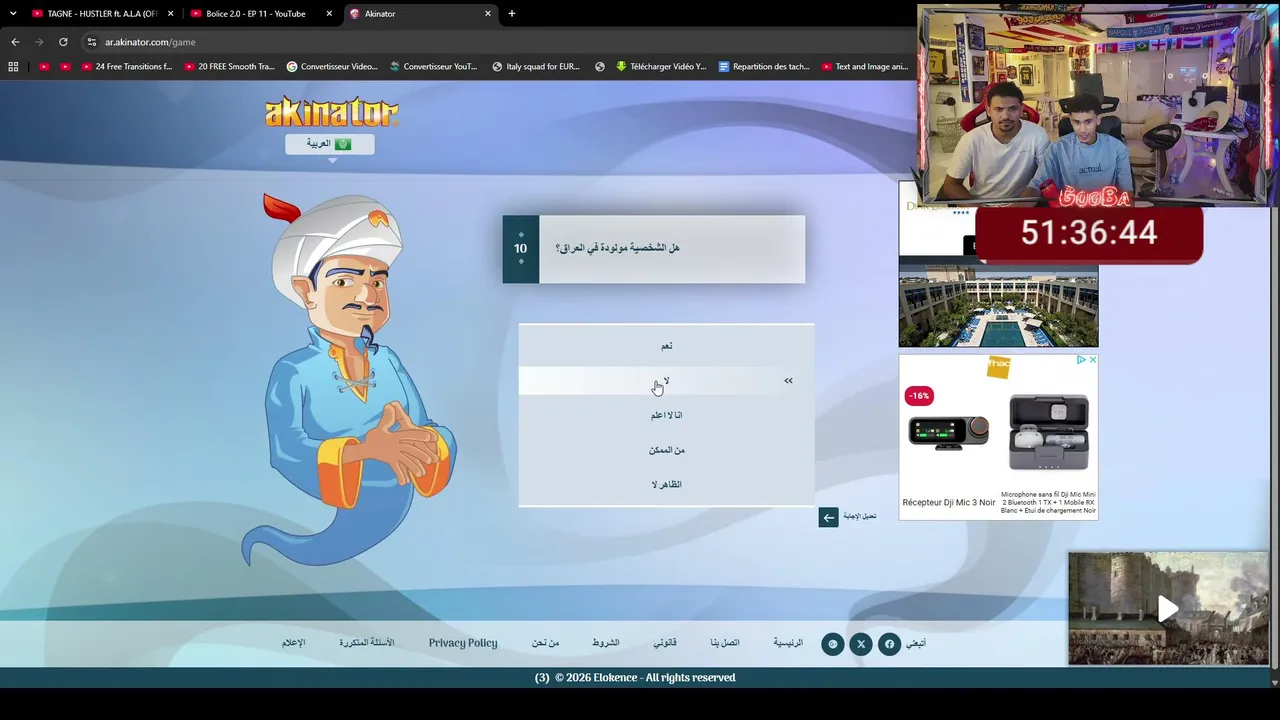Switch to the TAGNE - HUSTLER tab
Screen dimensions: 1280x720
pos(102,14)
